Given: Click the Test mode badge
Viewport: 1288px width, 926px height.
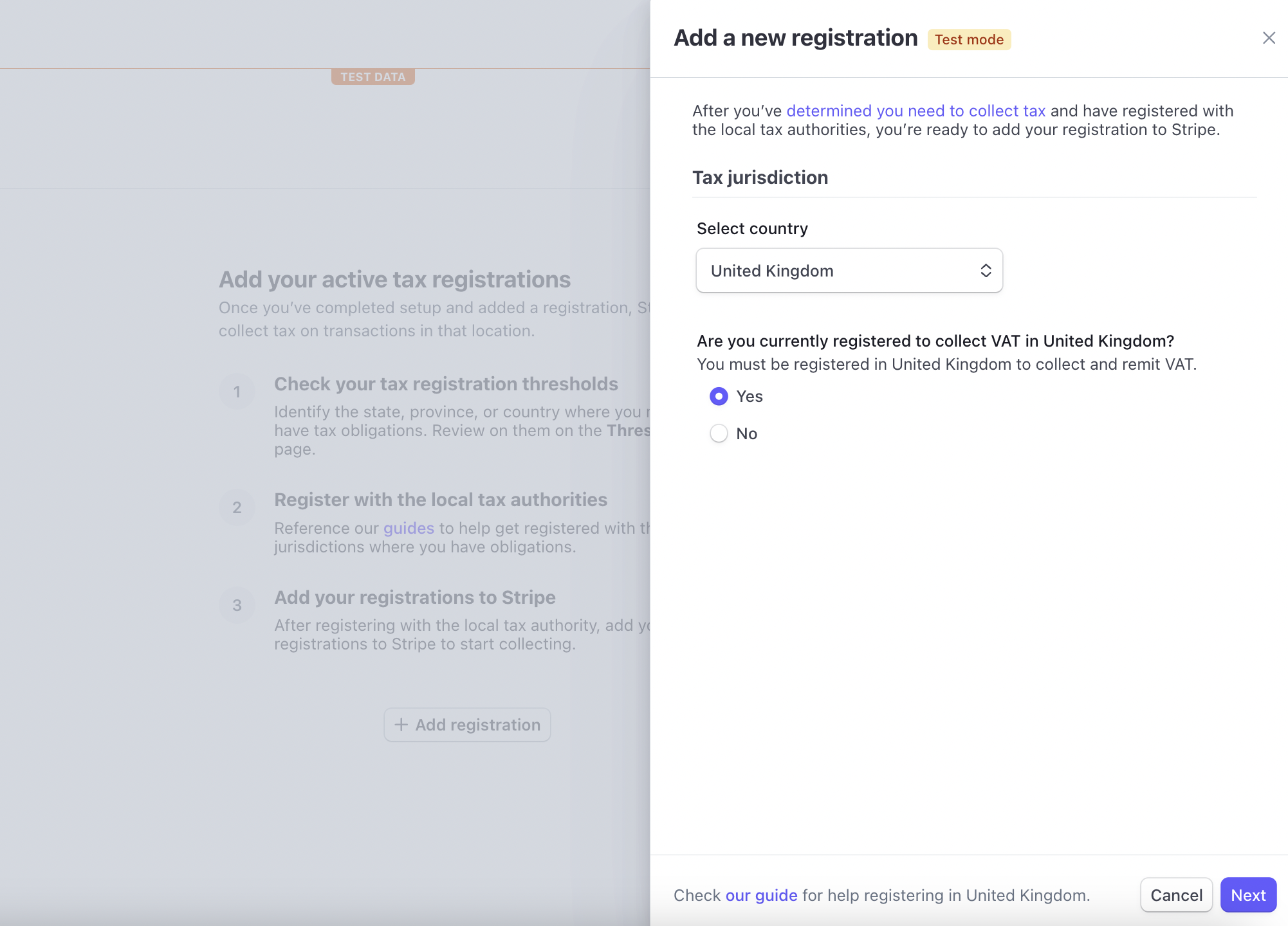Looking at the screenshot, I should point(969,39).
